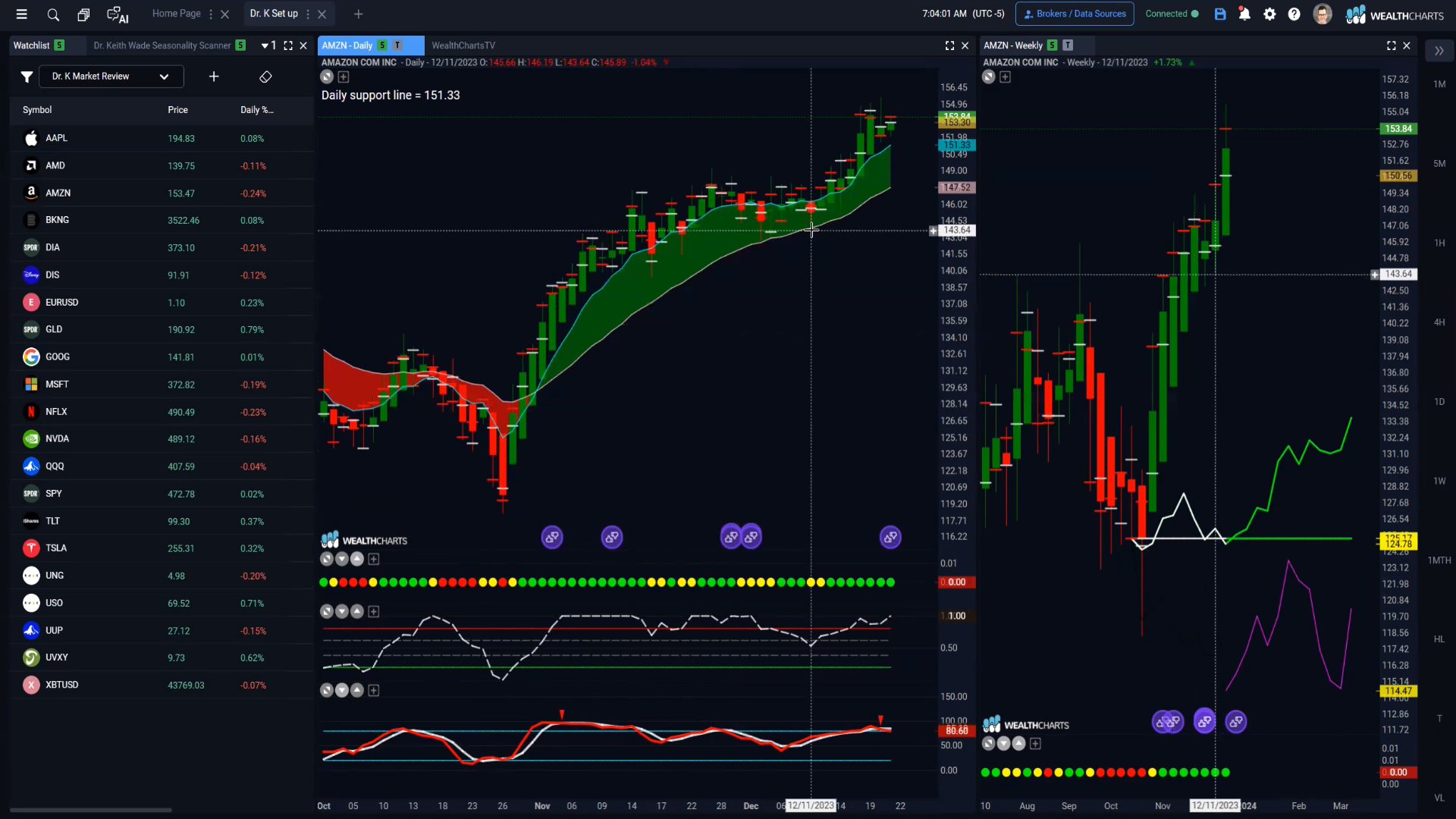The image size is (1456, 819).
Task: Add indicator to the daily oscillator pane
Action: 374,611
